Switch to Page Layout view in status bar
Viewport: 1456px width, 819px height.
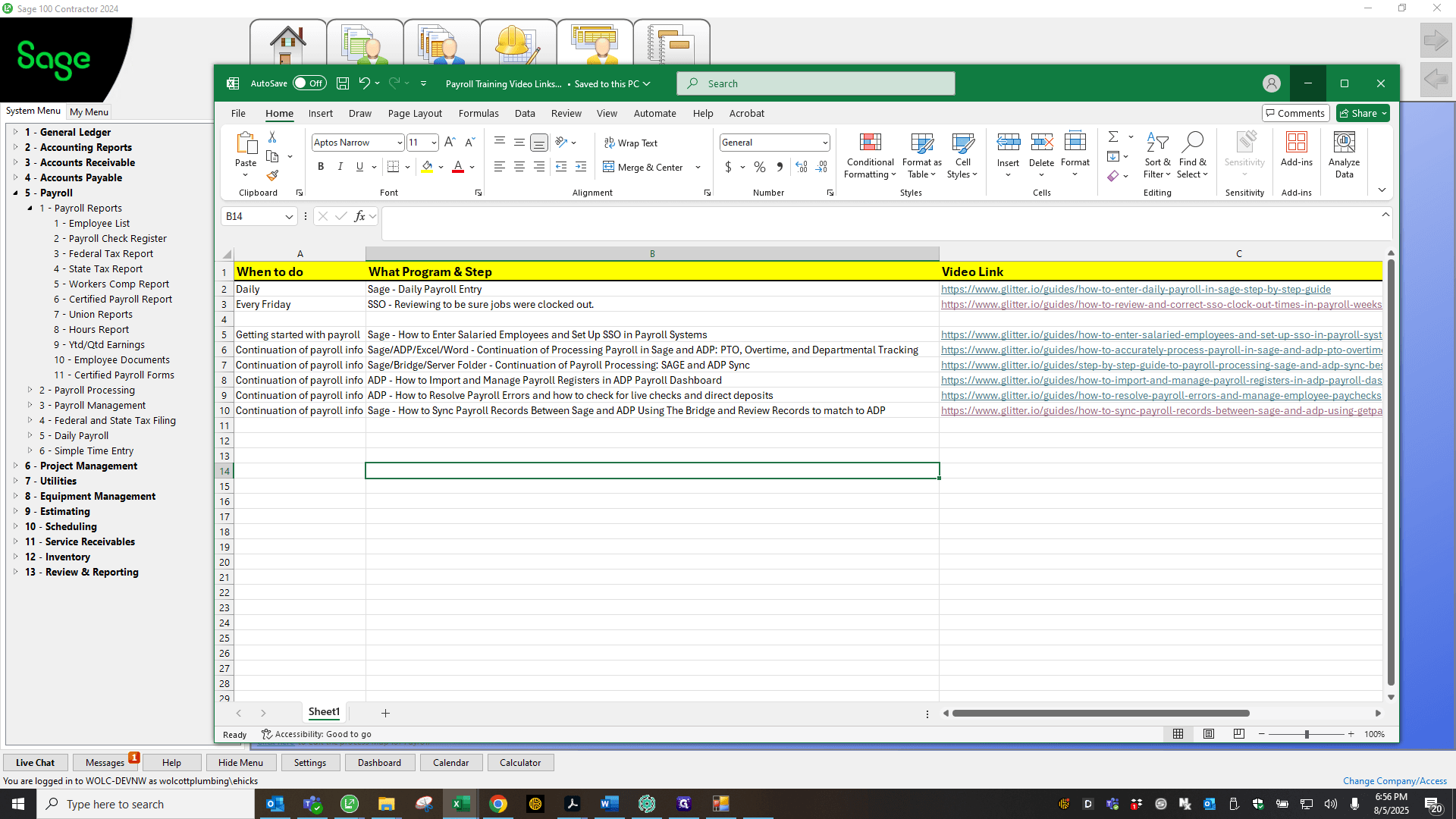(1209, 734)
